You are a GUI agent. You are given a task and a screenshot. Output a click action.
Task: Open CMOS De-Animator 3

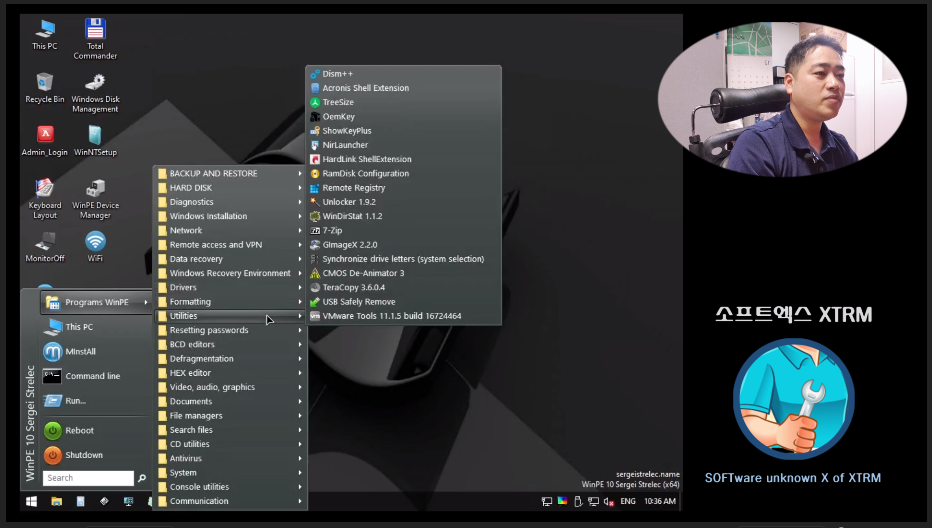pos(403,274)
